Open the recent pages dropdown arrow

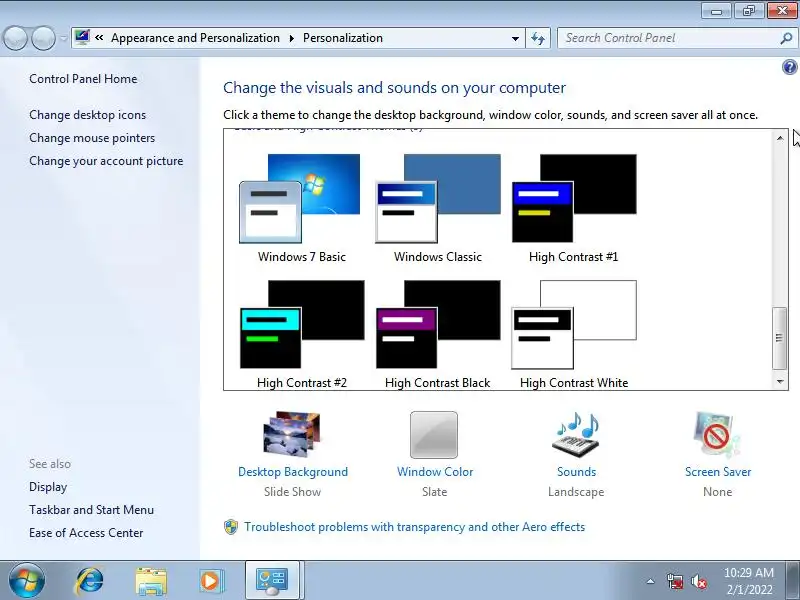pos(63,38)
